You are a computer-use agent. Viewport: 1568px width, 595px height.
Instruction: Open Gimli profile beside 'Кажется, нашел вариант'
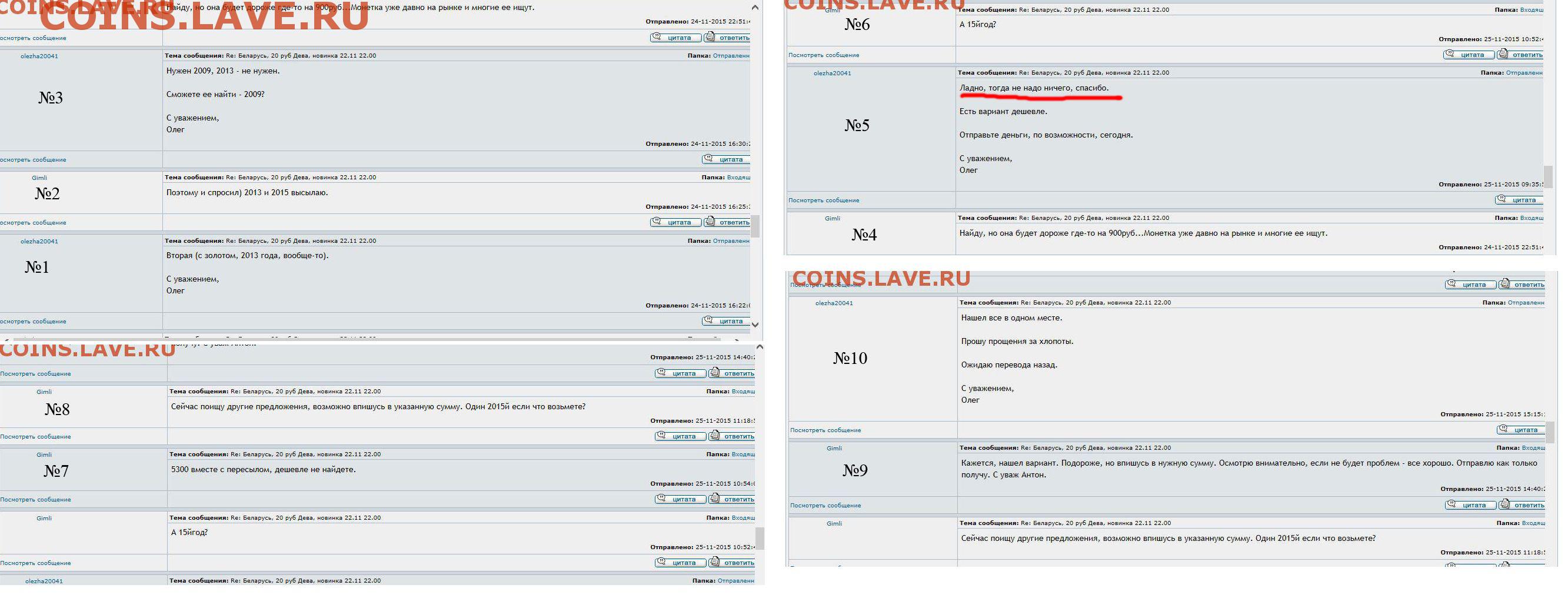click(834, 450)
